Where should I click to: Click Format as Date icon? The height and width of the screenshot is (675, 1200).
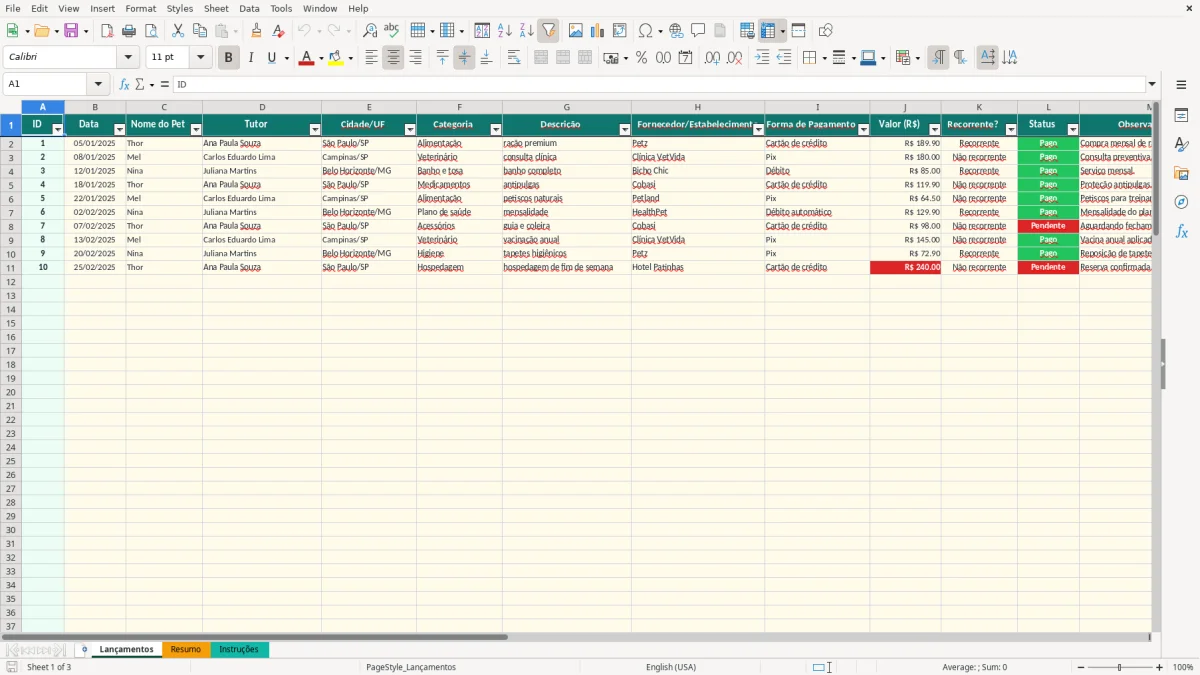point(685,58)
